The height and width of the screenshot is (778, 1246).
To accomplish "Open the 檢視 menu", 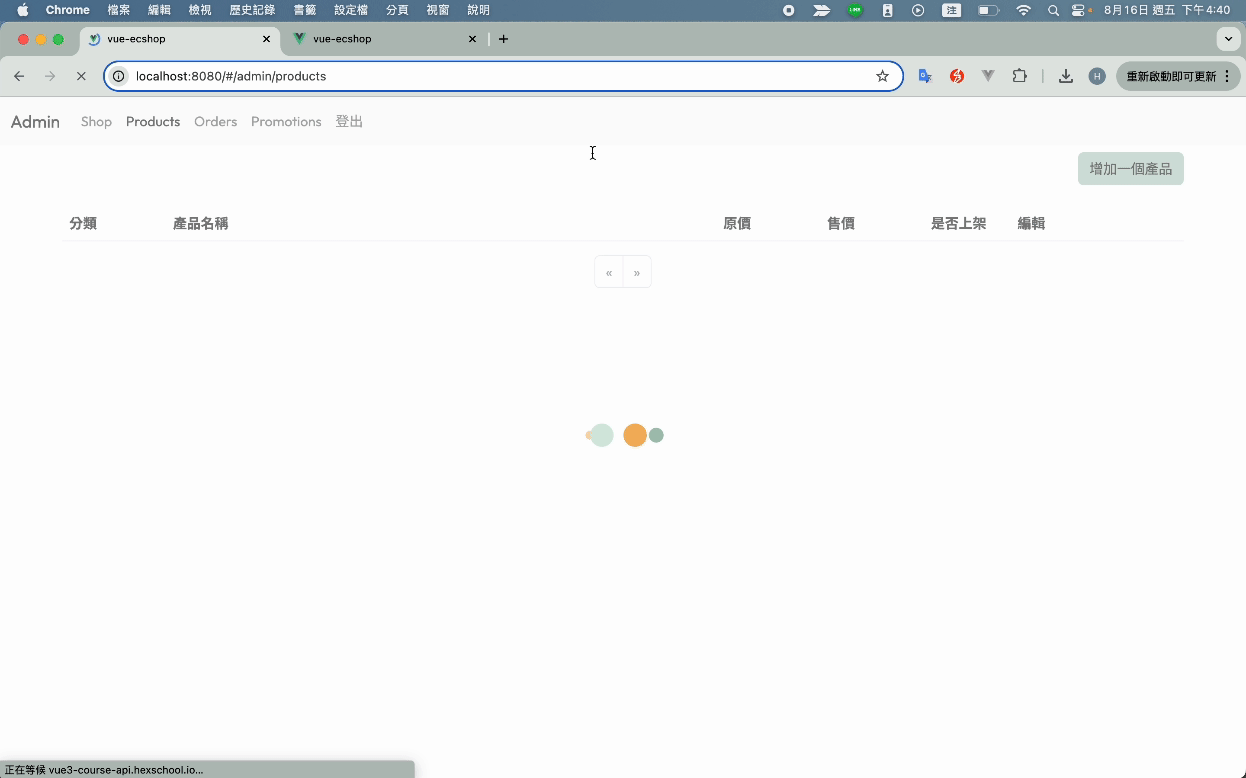I will tap(200, 10).
